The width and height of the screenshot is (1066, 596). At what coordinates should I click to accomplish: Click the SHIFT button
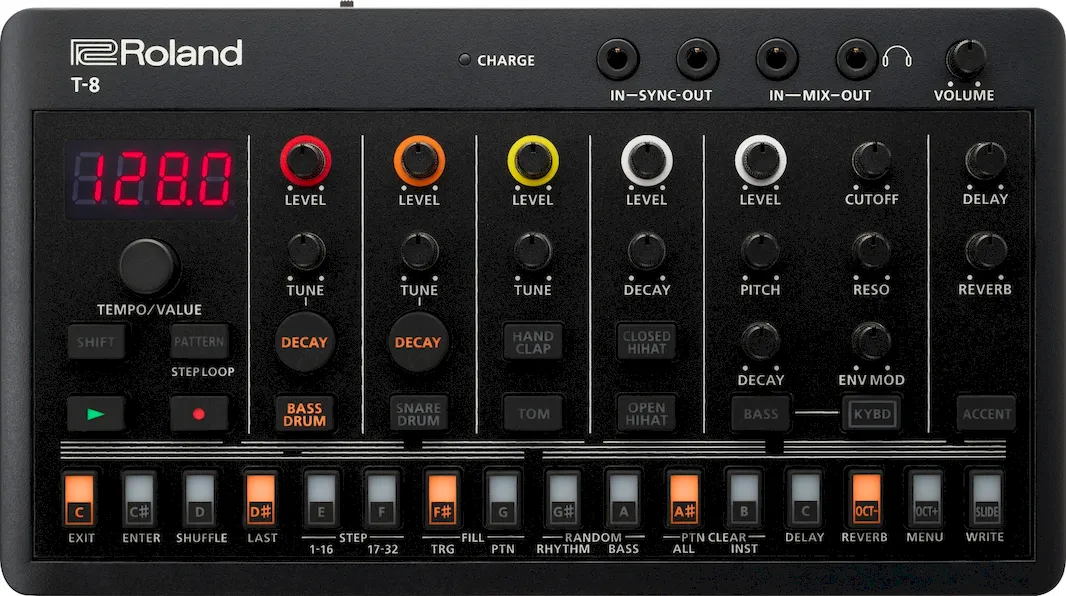click(x=96, y=342)
